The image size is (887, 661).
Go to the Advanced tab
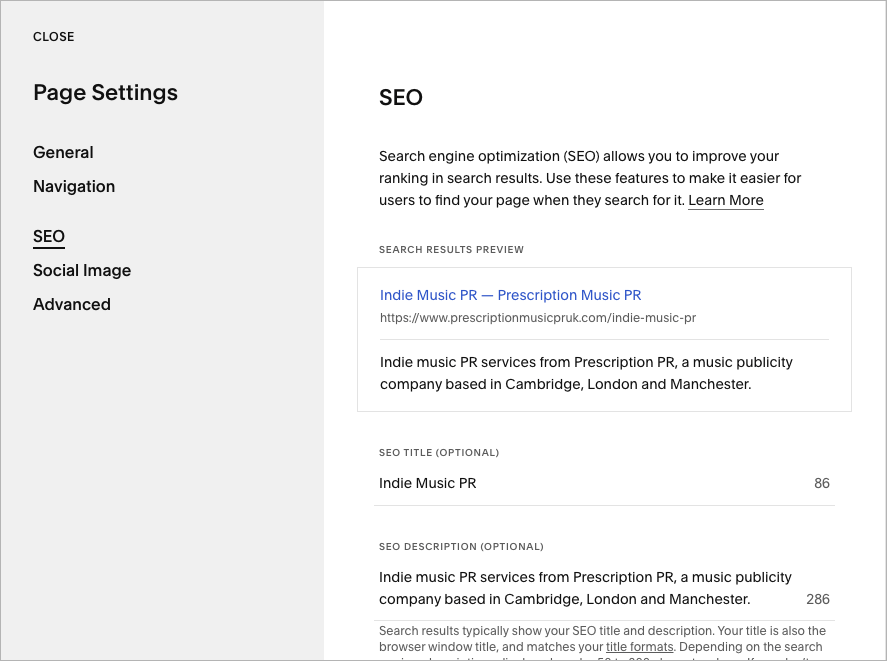(x=71, y=304)
